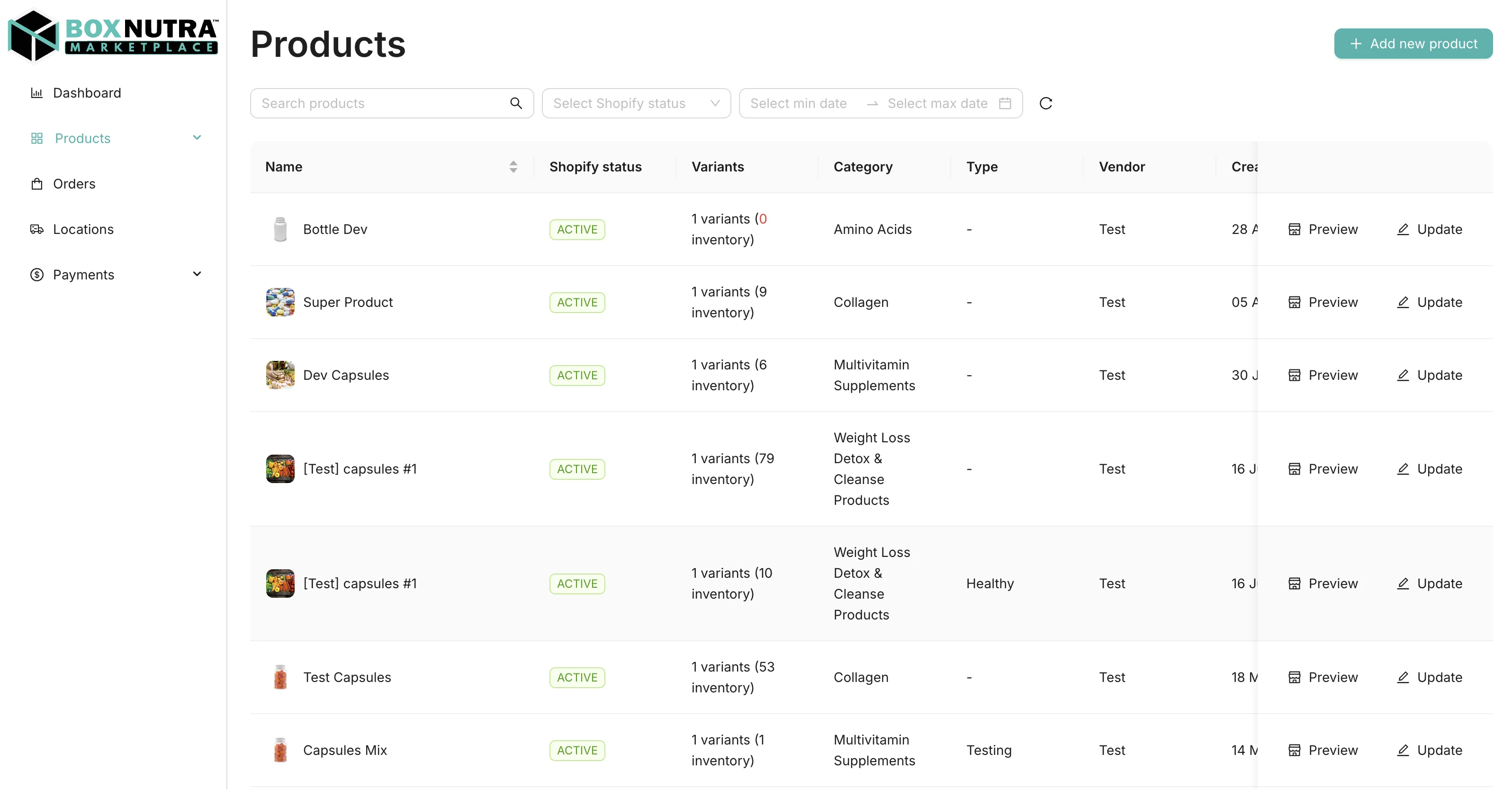Open the Dashboard via its chart icon
Screen dimensions: 1512x789
pyautogui.click(x=36, y=93)
